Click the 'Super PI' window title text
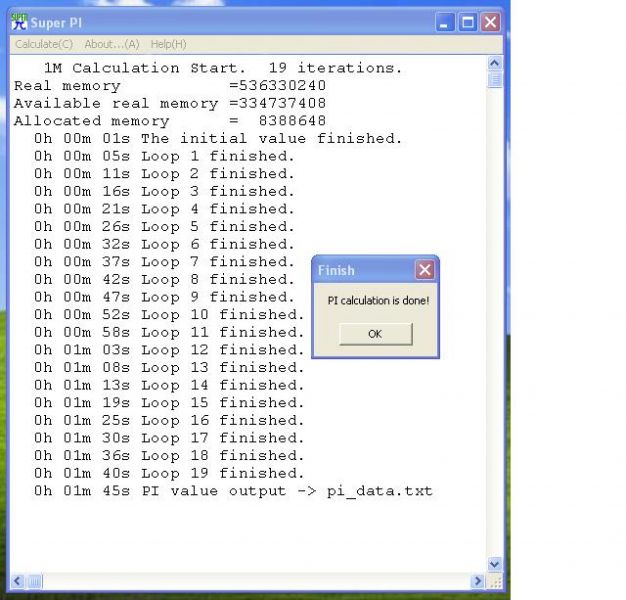 [x=56, y=23]
